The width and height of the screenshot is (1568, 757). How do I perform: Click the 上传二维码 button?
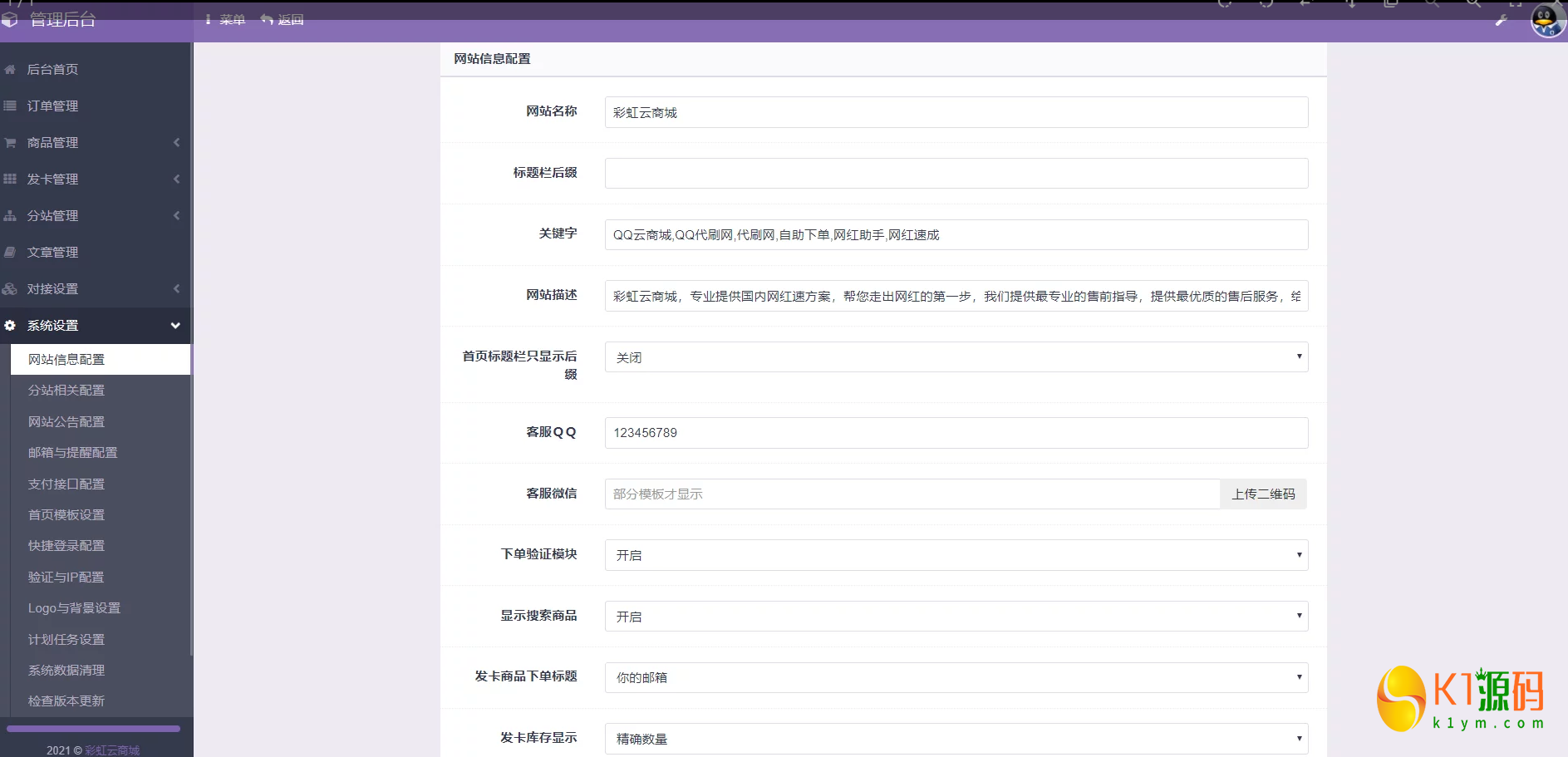click(1263, 494)
